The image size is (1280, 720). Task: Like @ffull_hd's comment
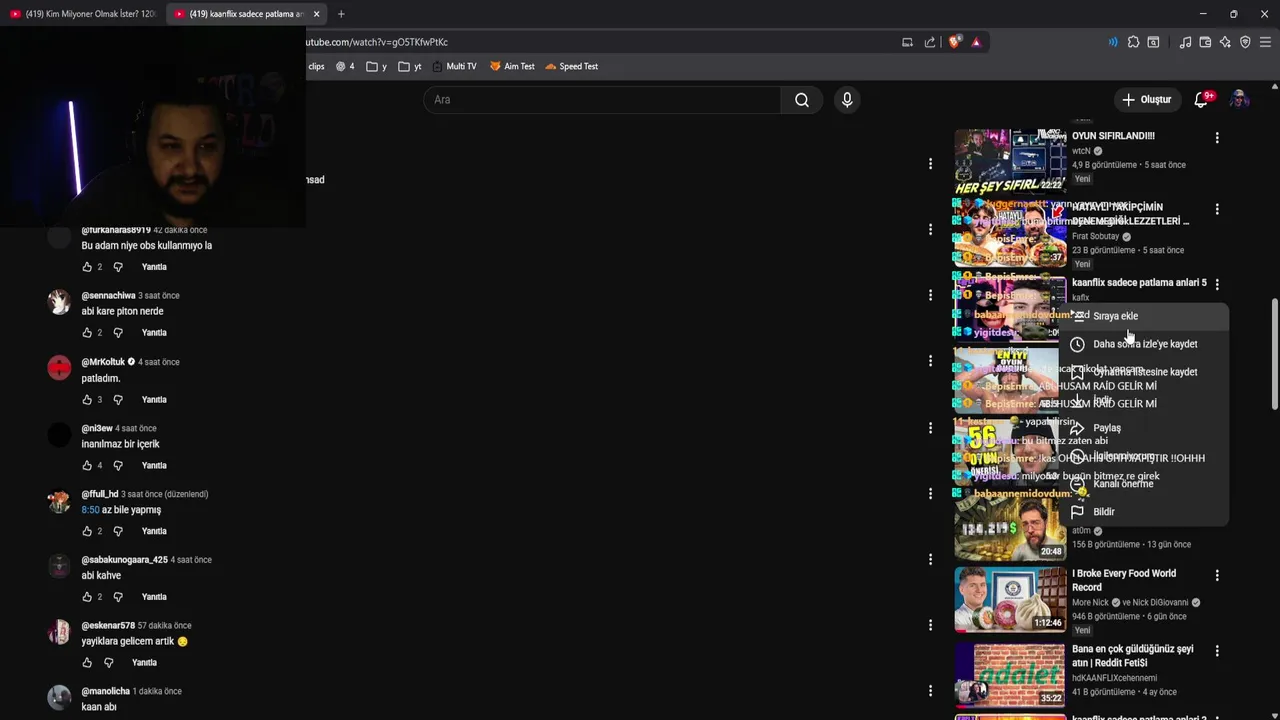pyautogui.click(x=87, y=531)
